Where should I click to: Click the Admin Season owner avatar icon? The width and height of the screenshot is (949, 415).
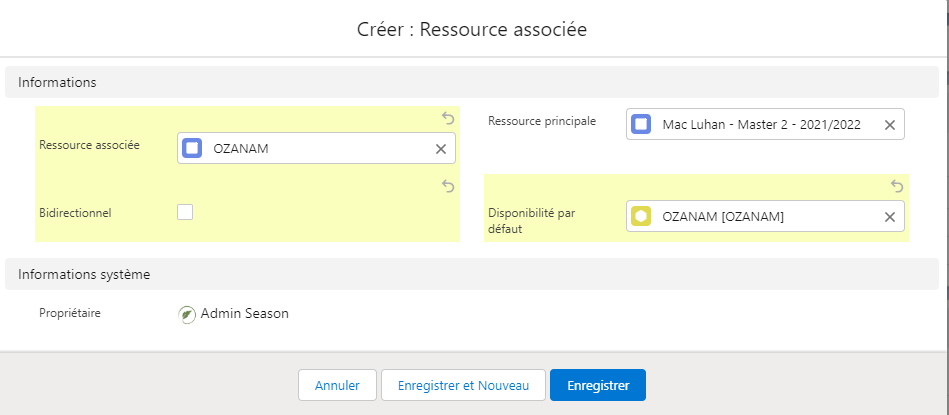[187, 314]
